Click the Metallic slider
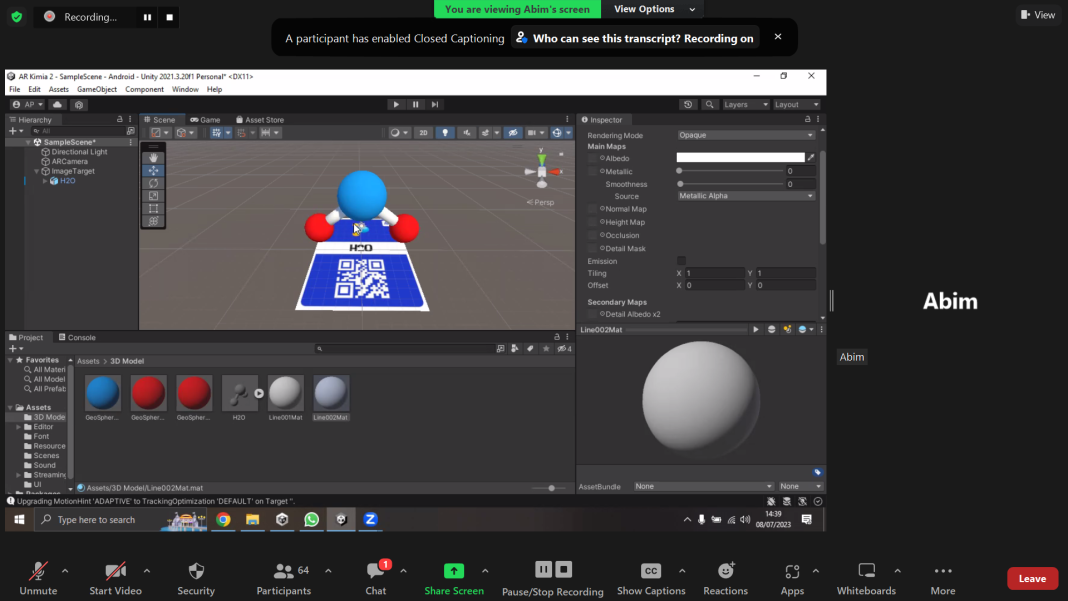 731,171
